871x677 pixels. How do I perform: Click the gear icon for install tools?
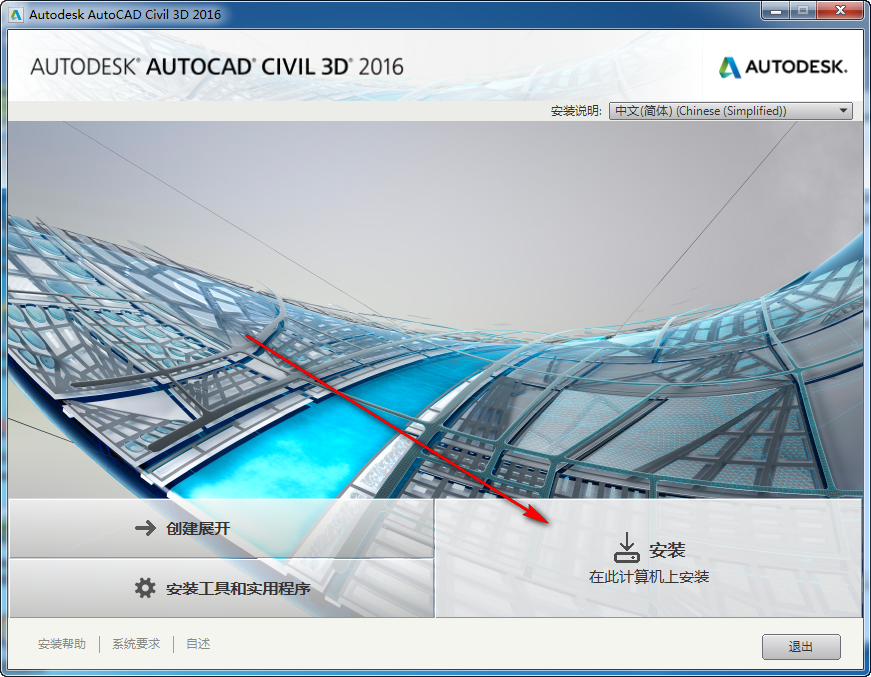click(x=145, y=588)
